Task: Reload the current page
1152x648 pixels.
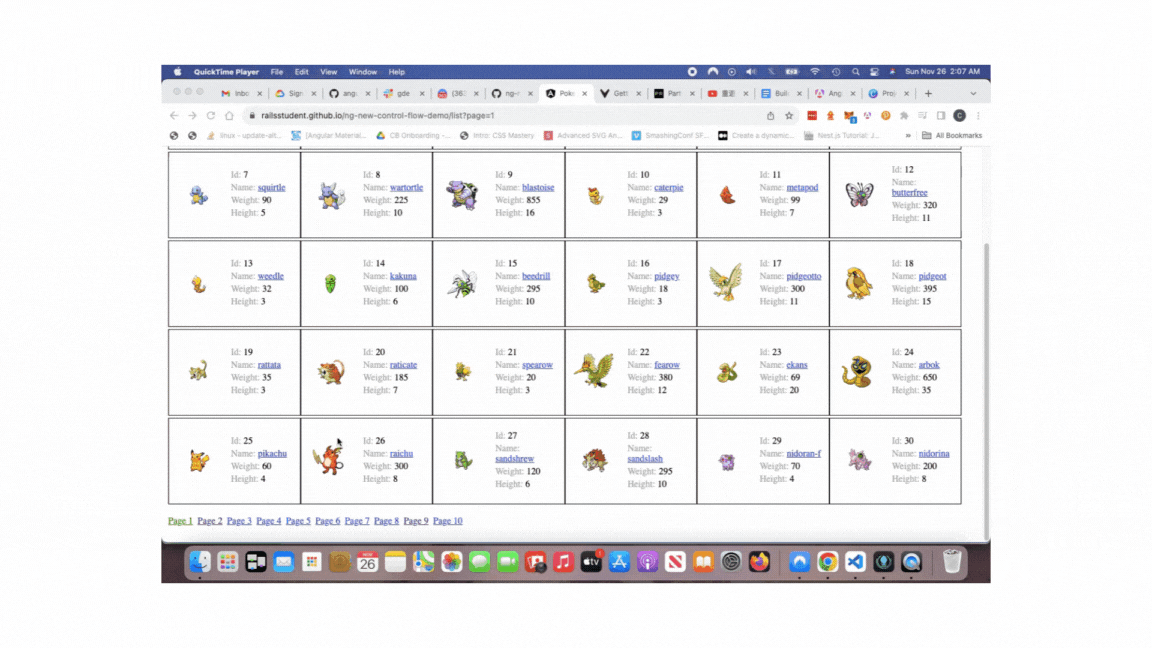Action: pyautogui.click(x=211, y=115)
